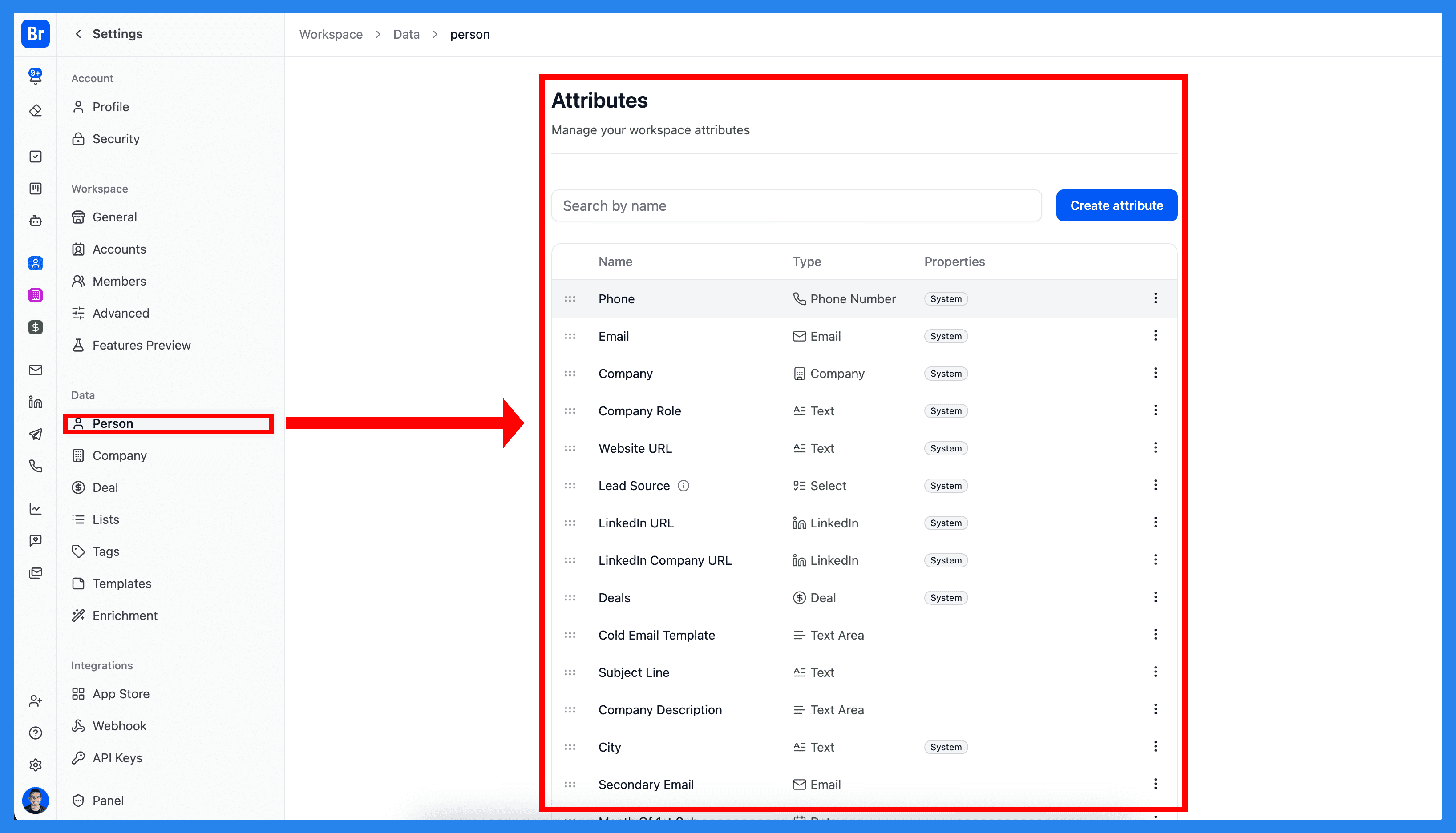Click the LinkedIn Company URL row name

point(665,561)
